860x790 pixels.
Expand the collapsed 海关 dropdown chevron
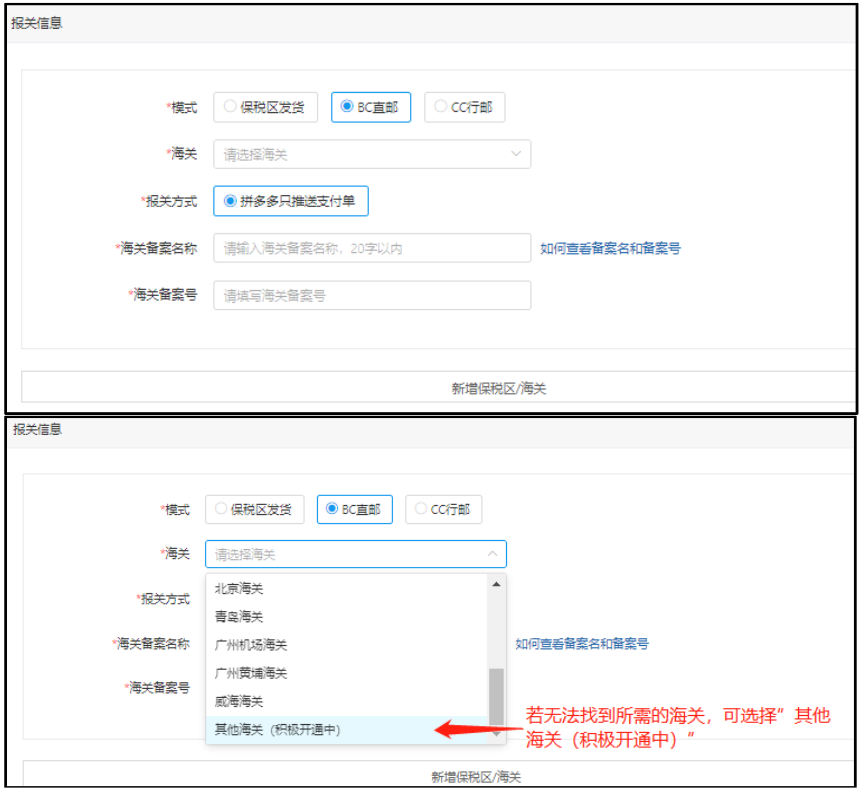(516, 154)
